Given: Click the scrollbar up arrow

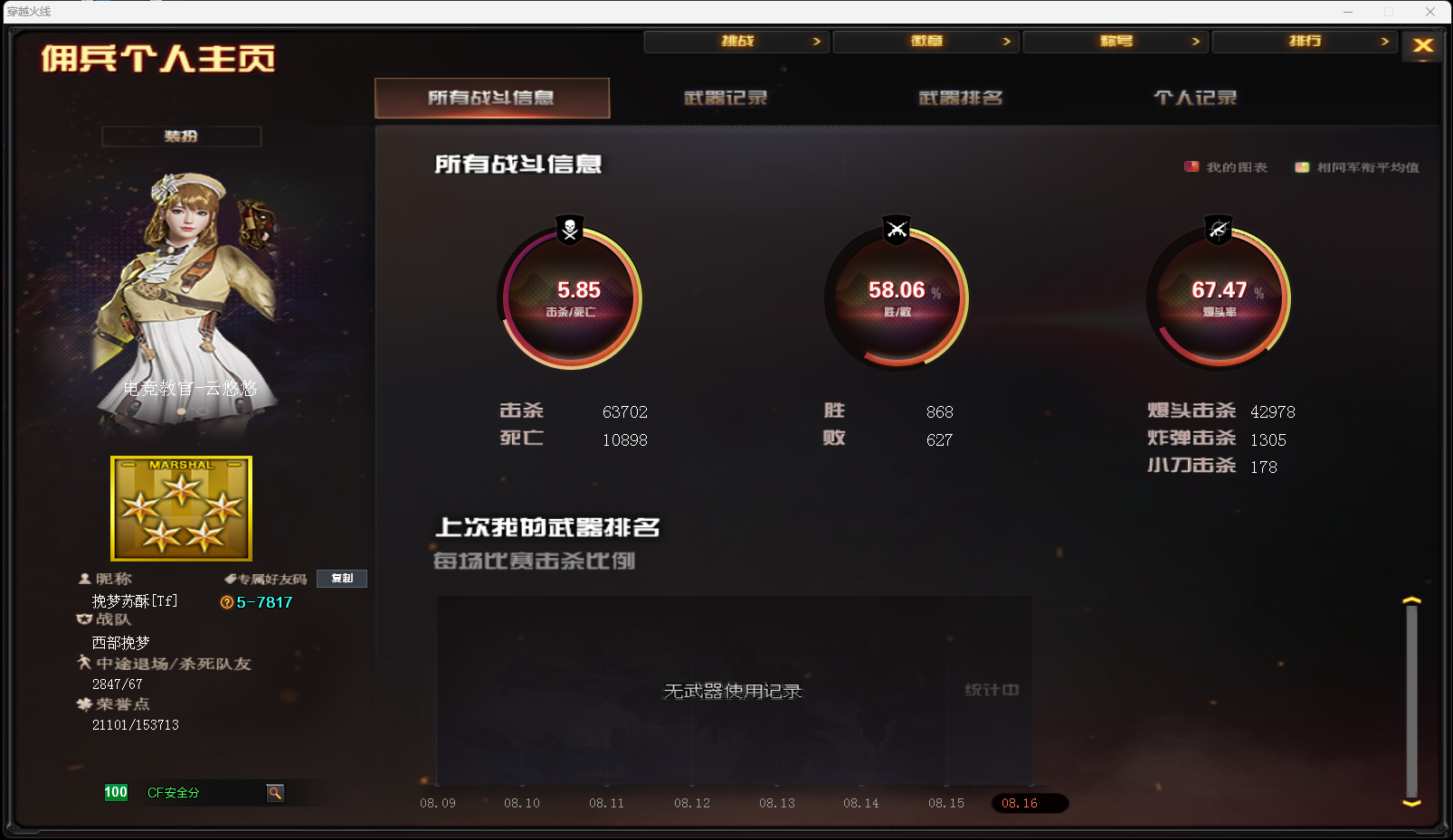Looking at the screenshot, I should point(1411,600).
